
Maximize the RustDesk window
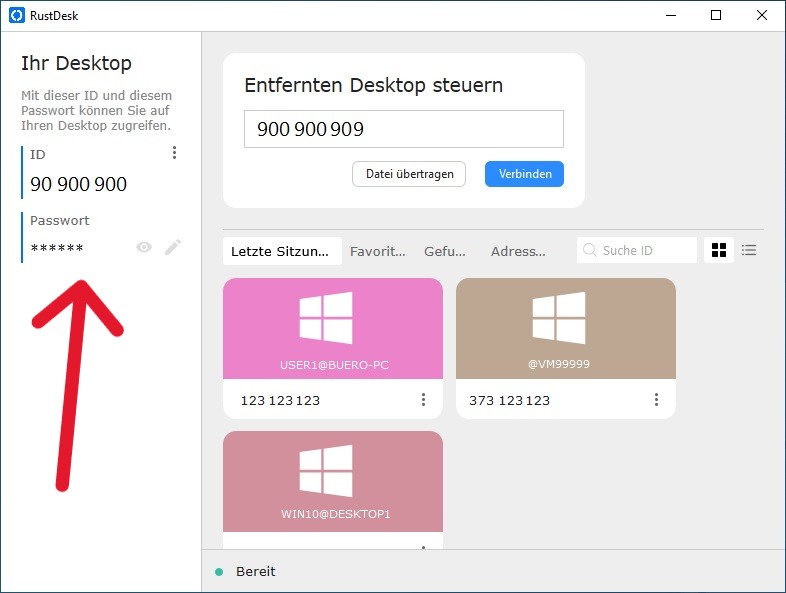716,16
